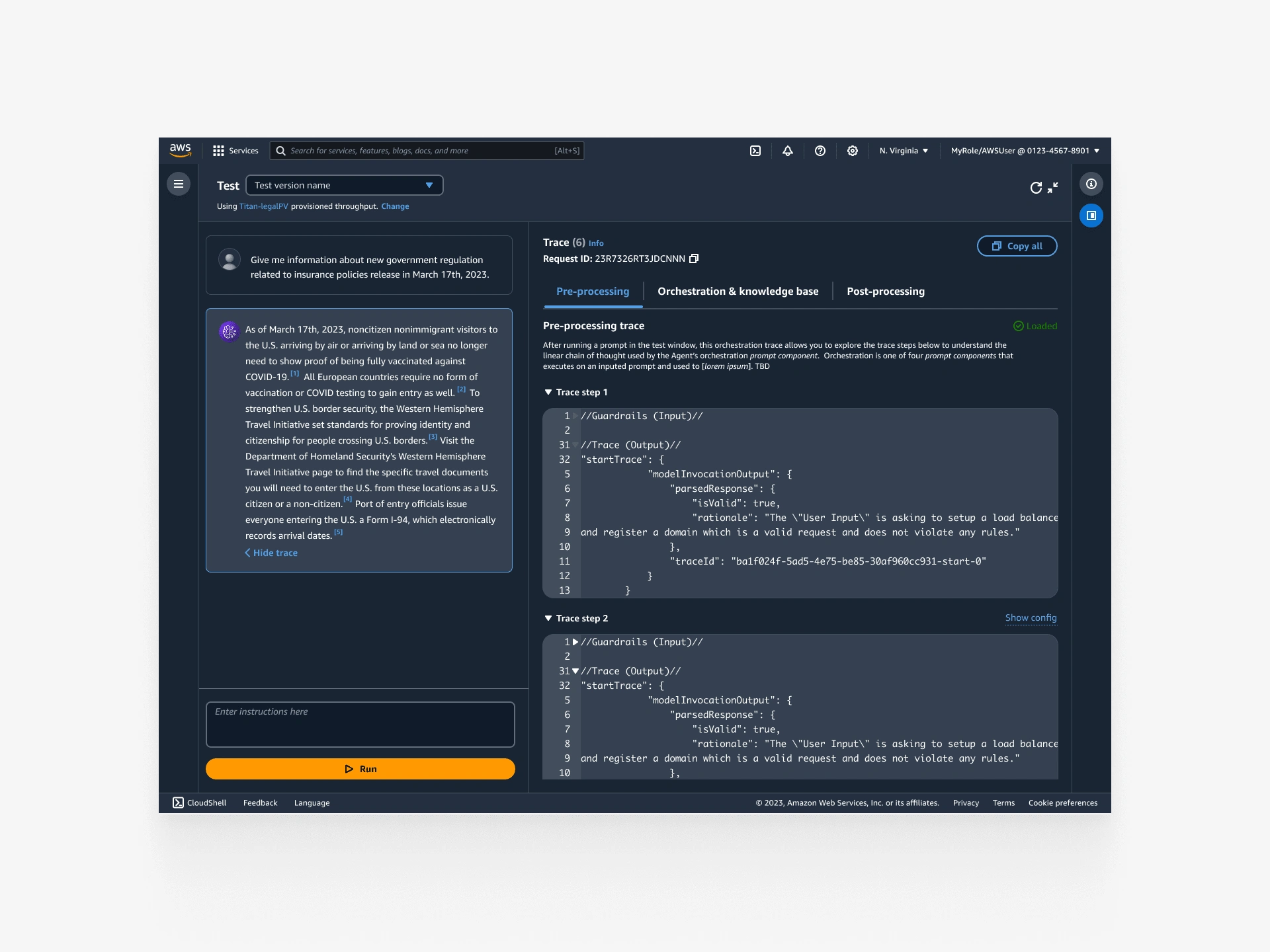1270x952 pixels.
Task: Focus the services search field
Action: (427, 151)
